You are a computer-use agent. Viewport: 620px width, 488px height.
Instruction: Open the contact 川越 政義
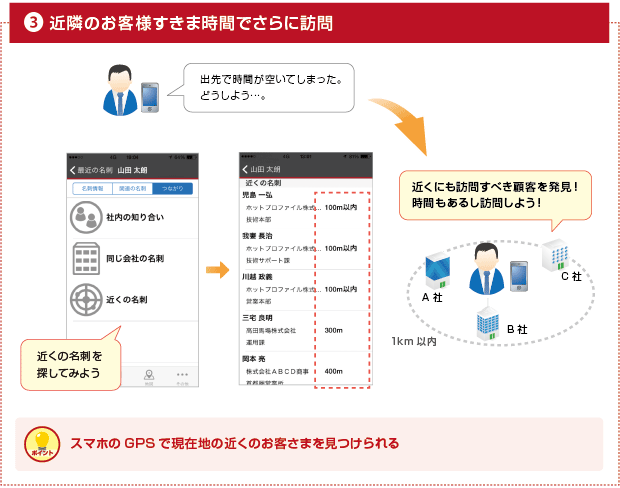[x=257, y=277]
